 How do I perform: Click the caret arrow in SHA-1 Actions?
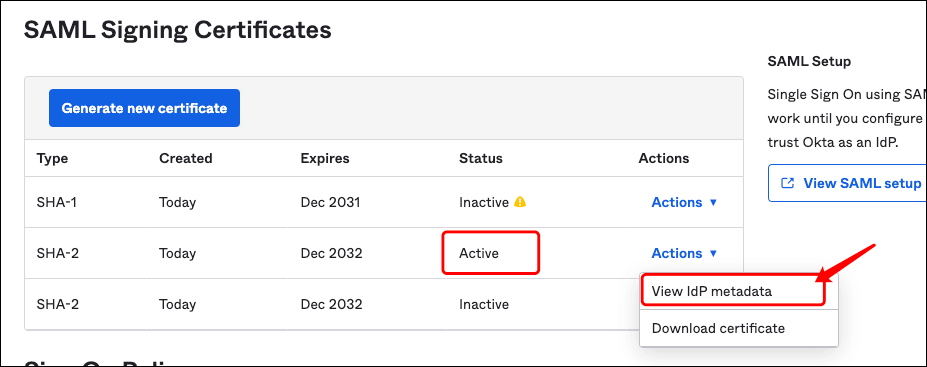tap(713, 203)
